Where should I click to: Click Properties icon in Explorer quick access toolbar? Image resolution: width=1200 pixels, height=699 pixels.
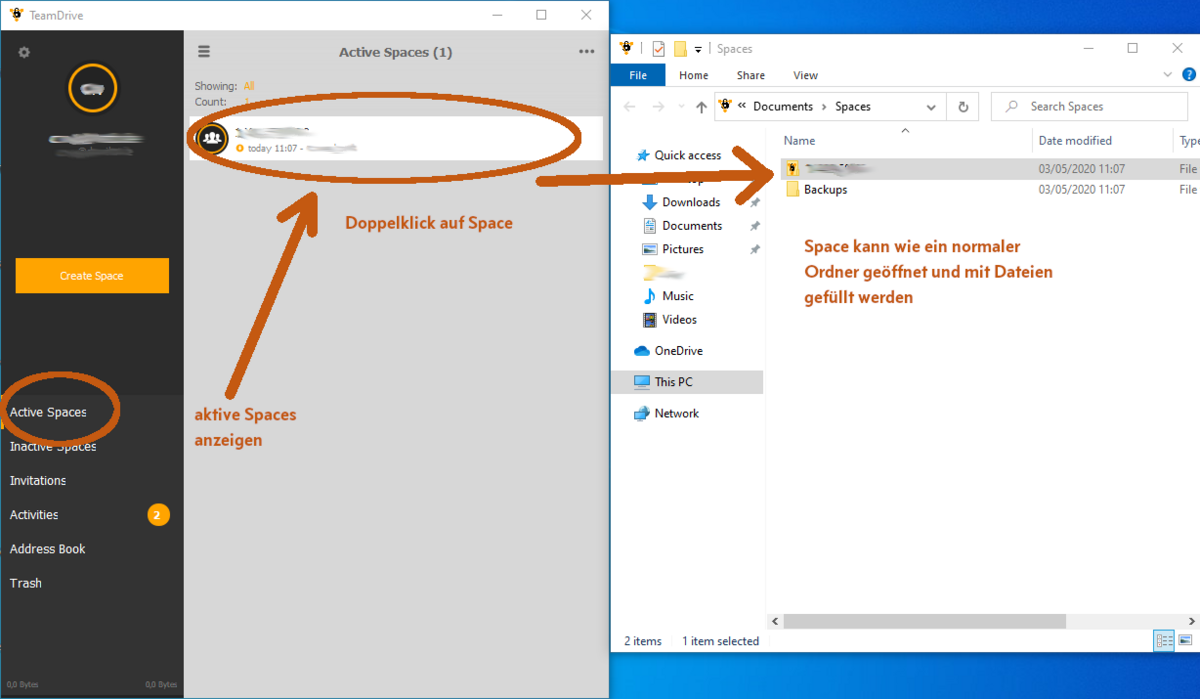[x=658, y=48]
